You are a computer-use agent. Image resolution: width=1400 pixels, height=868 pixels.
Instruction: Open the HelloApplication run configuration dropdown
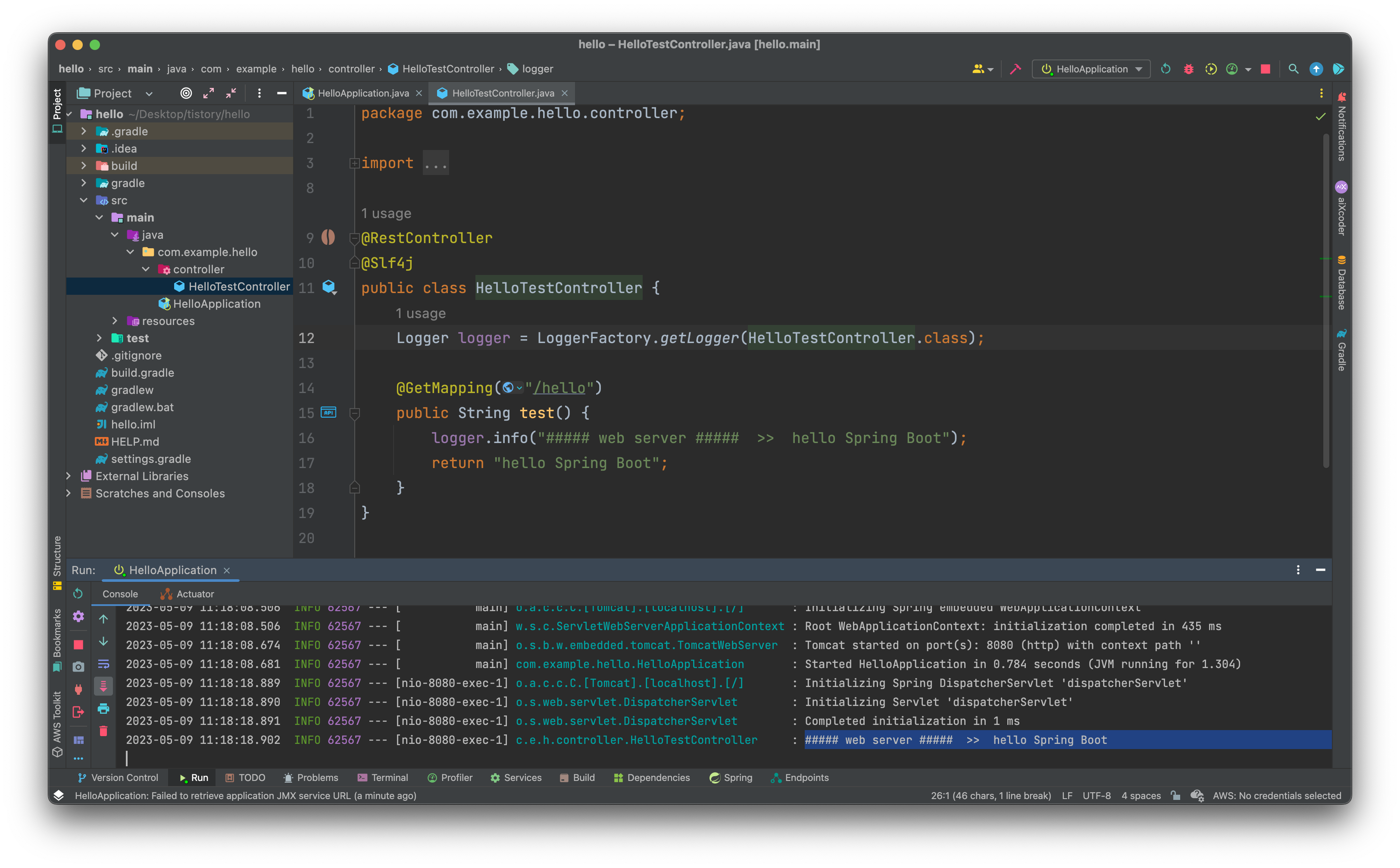click(x=1091, y=69)
